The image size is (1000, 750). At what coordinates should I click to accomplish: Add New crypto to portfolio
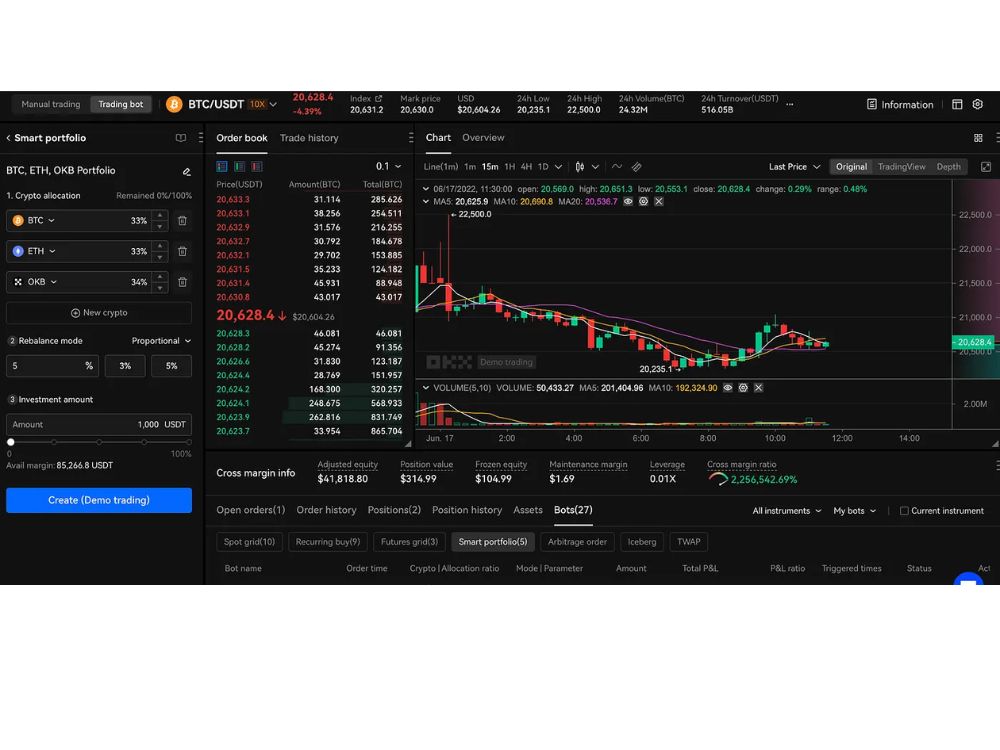click(x=99, y=313)
